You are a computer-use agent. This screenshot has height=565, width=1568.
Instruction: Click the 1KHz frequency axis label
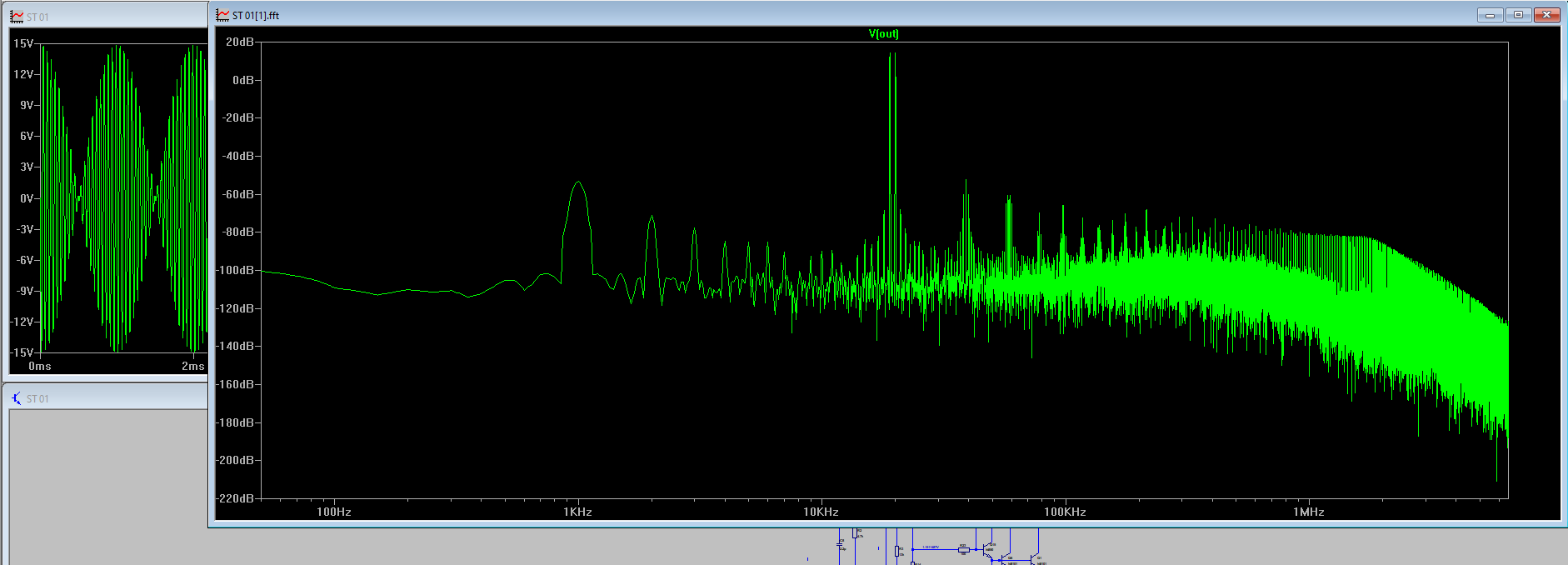point(577,512)
